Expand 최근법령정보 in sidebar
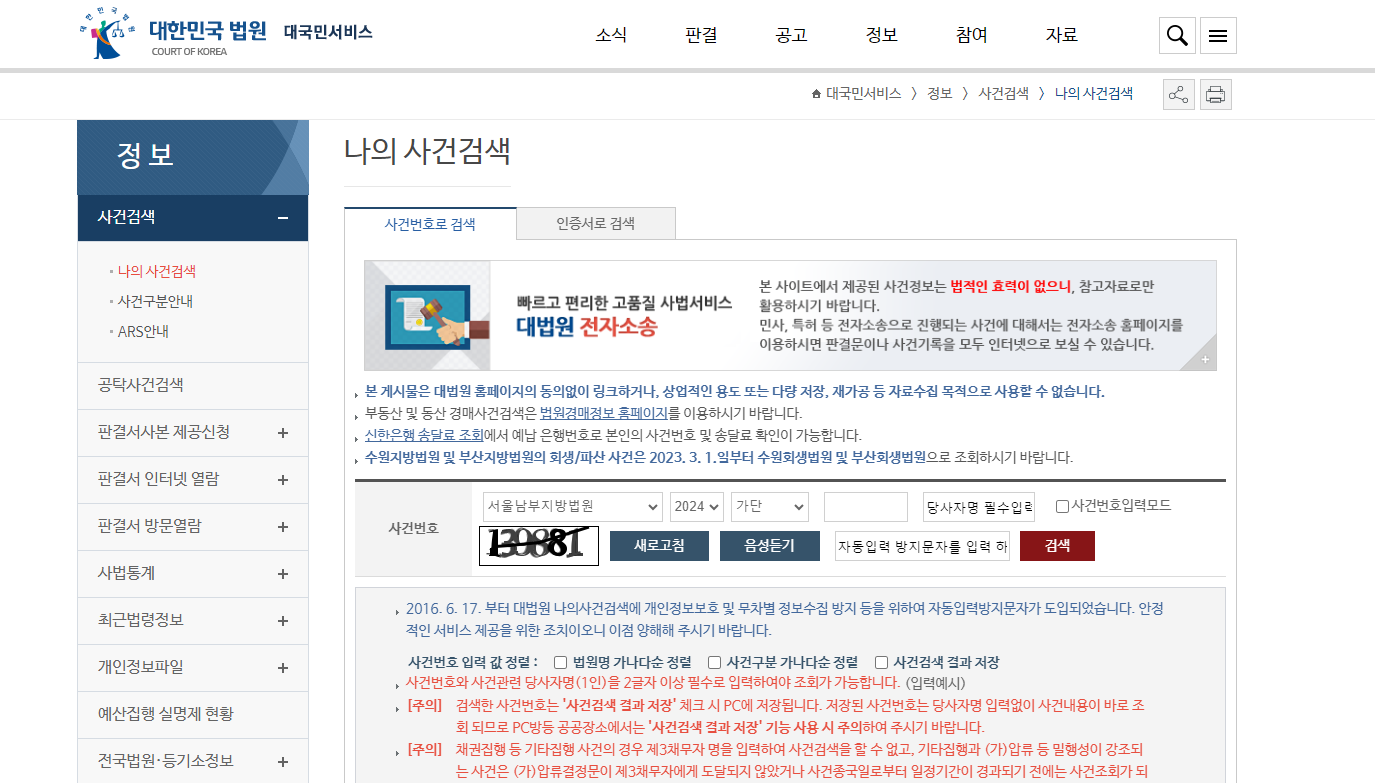The height and width of the screenshot is (783, 1375). click(283, 621)
